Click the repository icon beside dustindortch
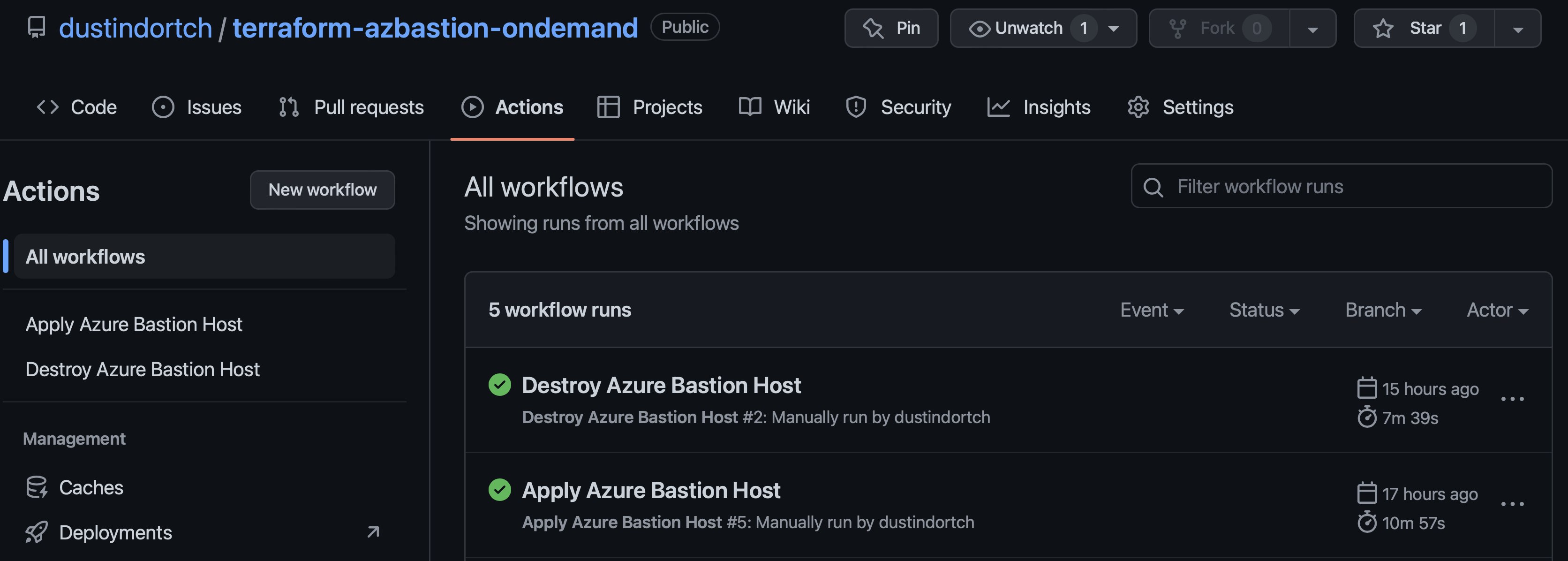Viewport: 1568px width, 561px height. pyautogui.click(x=37, y=27)
